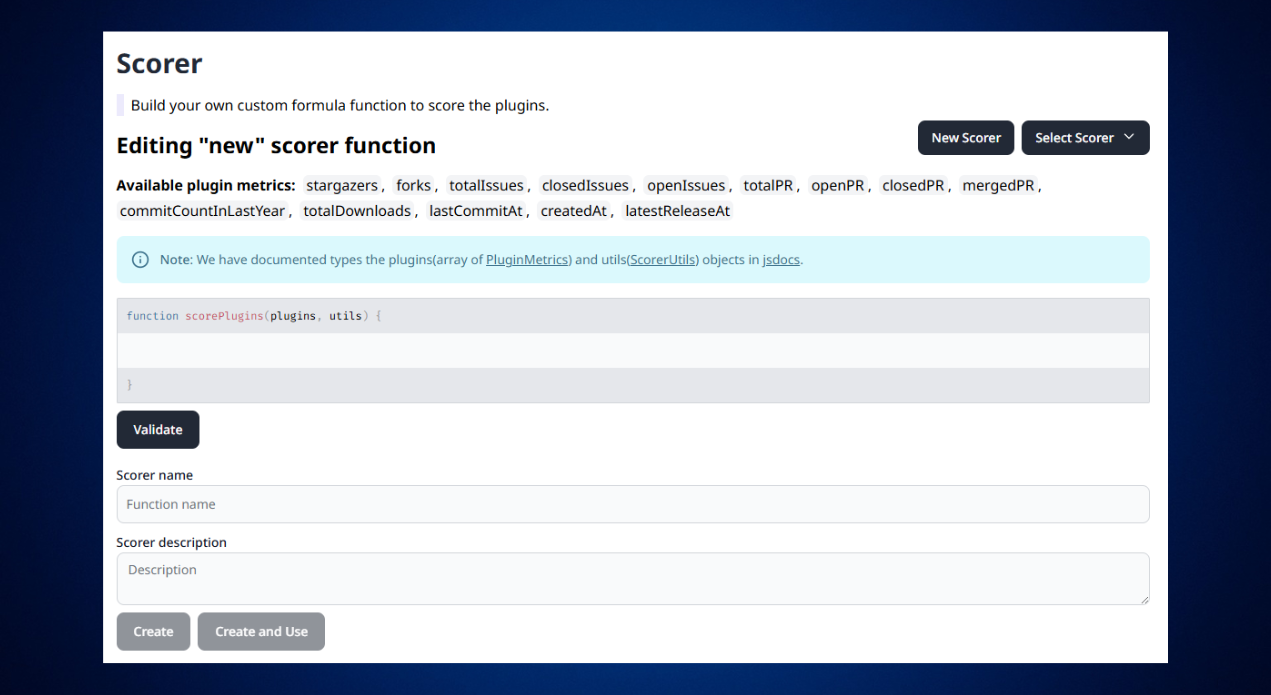Open the ScorerUtils documentation link

[x=663, y=259]
